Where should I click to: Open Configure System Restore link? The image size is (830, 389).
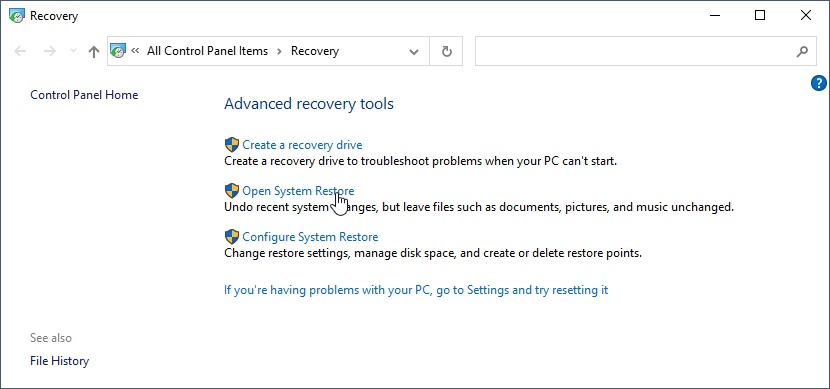(x=310, y=237)
